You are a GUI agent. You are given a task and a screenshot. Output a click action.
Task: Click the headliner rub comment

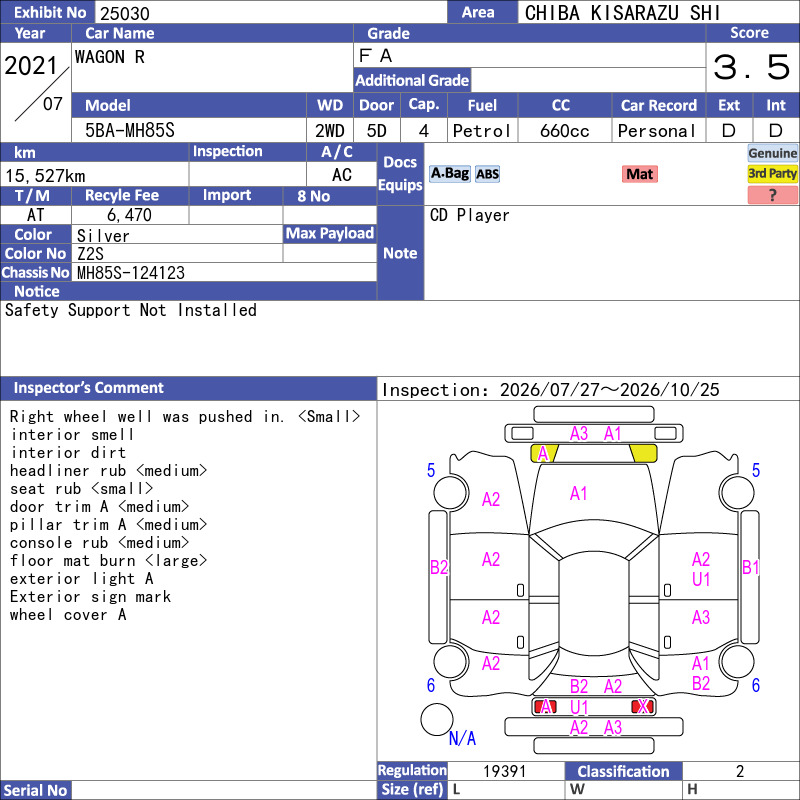[108, 470]
